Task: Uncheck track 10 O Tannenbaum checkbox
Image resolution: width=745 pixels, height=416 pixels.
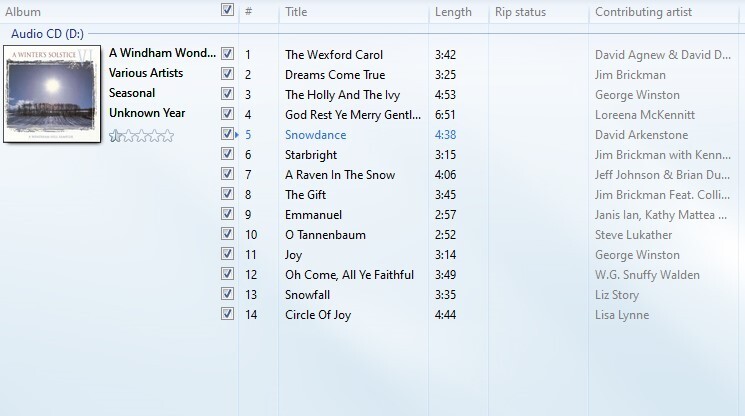Action: coord(228,234)
